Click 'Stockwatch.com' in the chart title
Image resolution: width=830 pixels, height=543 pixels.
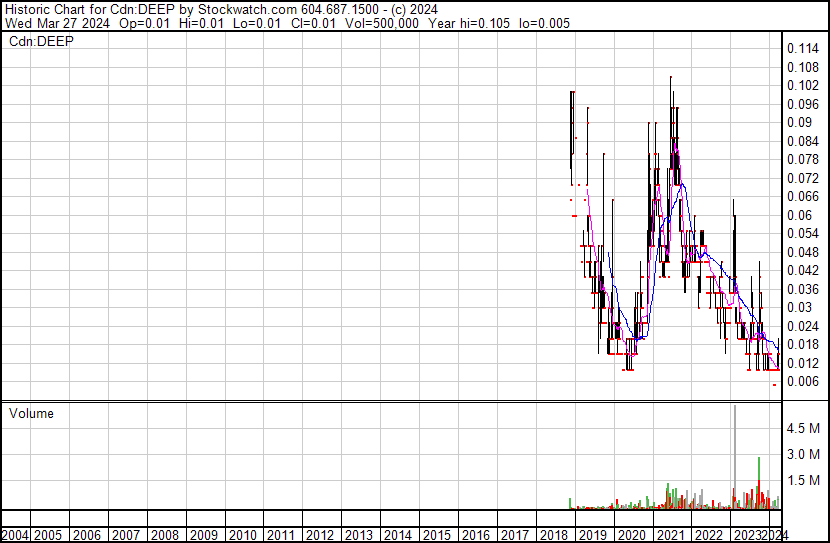click(247, 10)
